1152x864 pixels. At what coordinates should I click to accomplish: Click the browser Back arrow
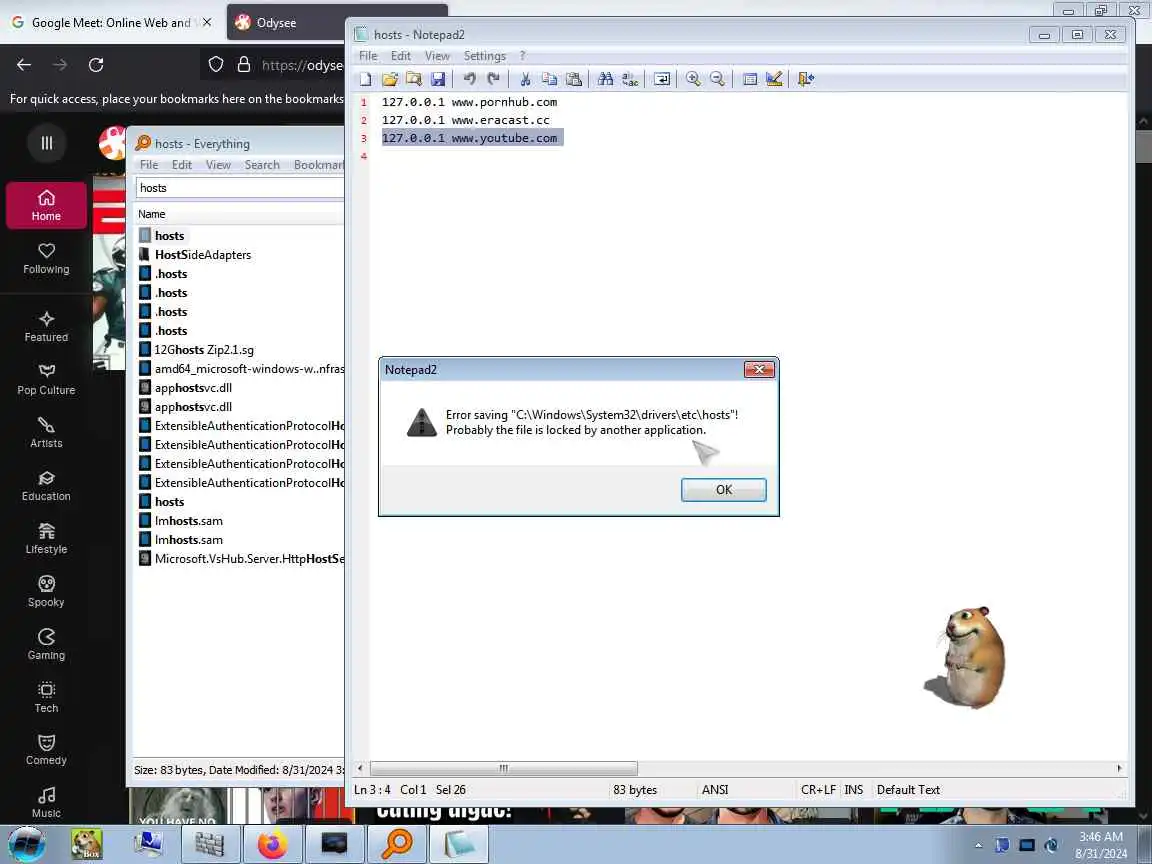pos(24,65)
